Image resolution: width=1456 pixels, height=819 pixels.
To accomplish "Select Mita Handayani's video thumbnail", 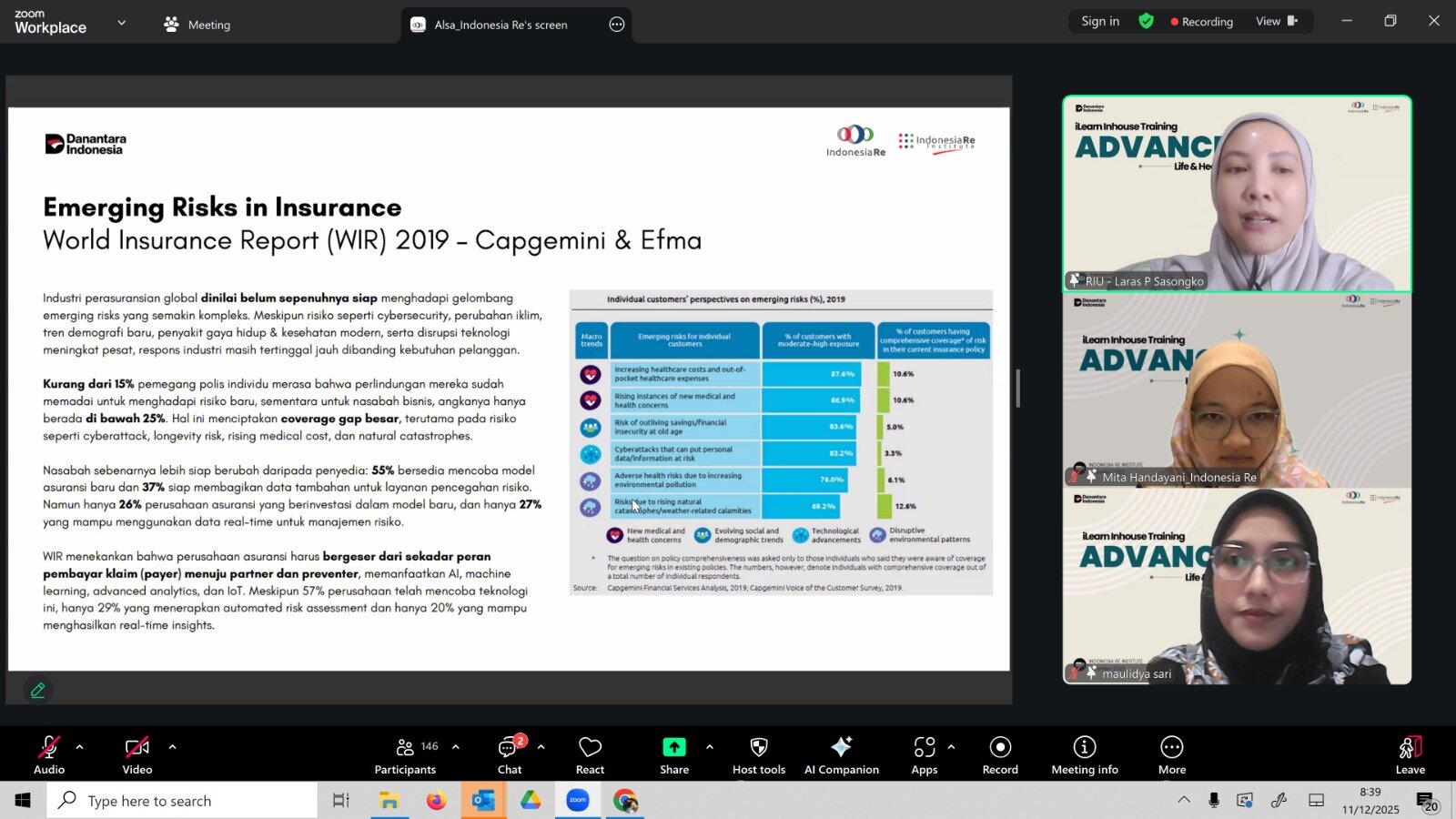I will coord(1237,392).
